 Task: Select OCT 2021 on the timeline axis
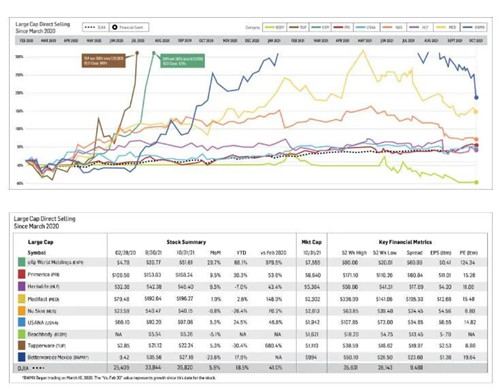click(x=476, y=41)
